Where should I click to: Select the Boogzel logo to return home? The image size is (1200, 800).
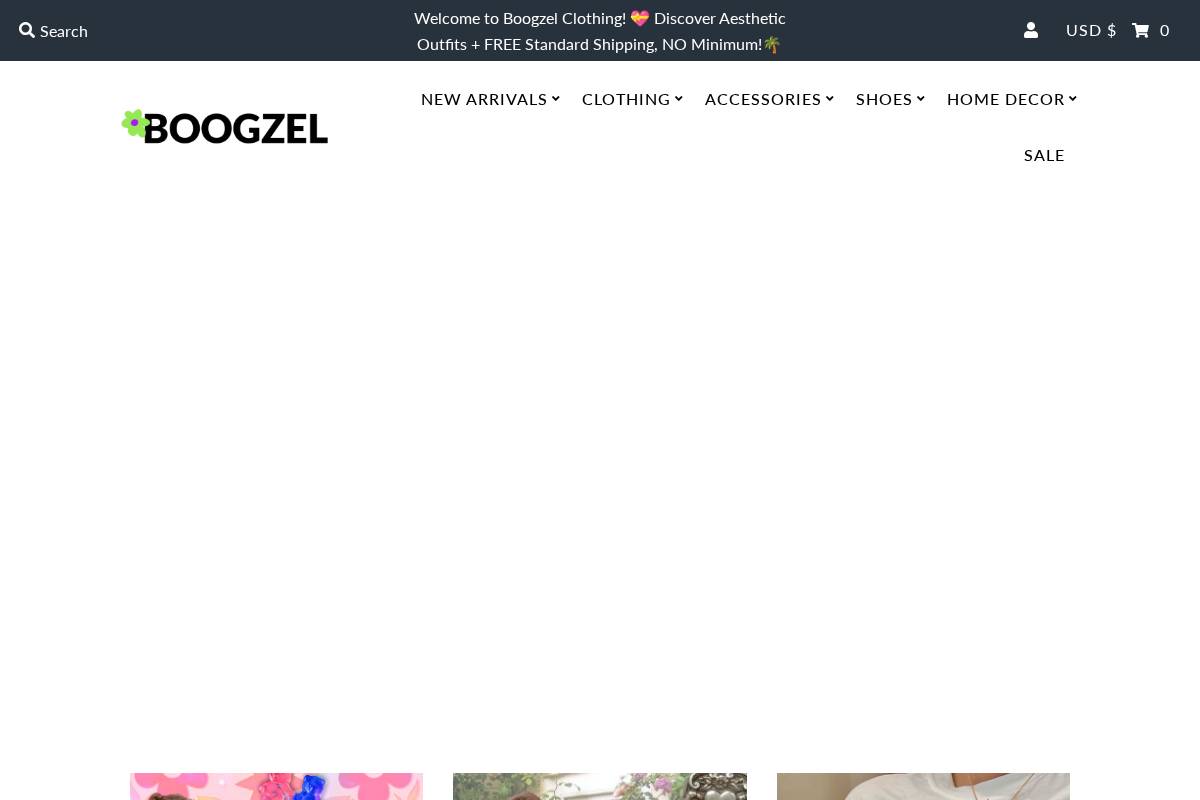[x=225, y=126]
